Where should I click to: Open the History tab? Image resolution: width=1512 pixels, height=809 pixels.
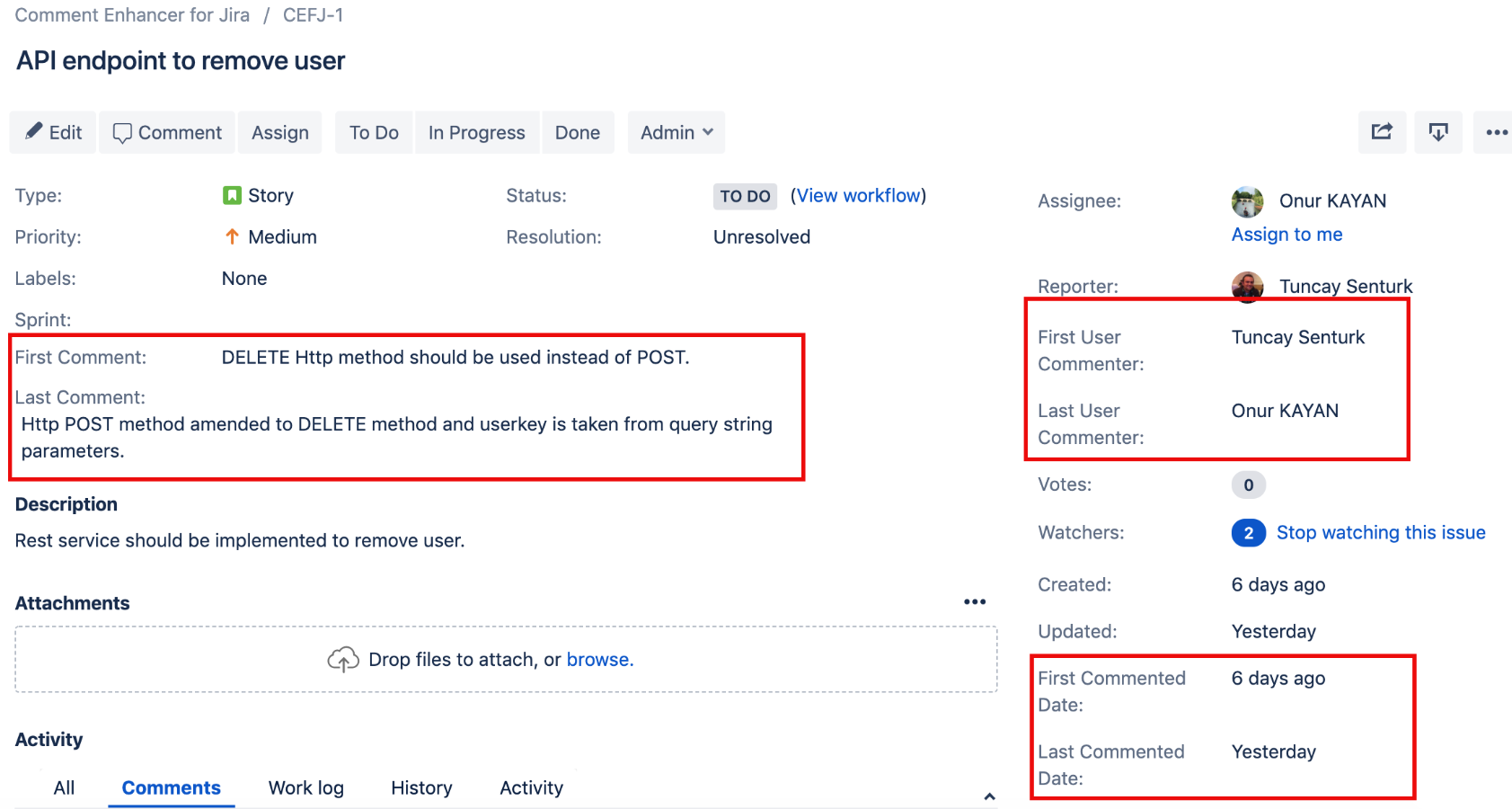click(x=421, y=788)
